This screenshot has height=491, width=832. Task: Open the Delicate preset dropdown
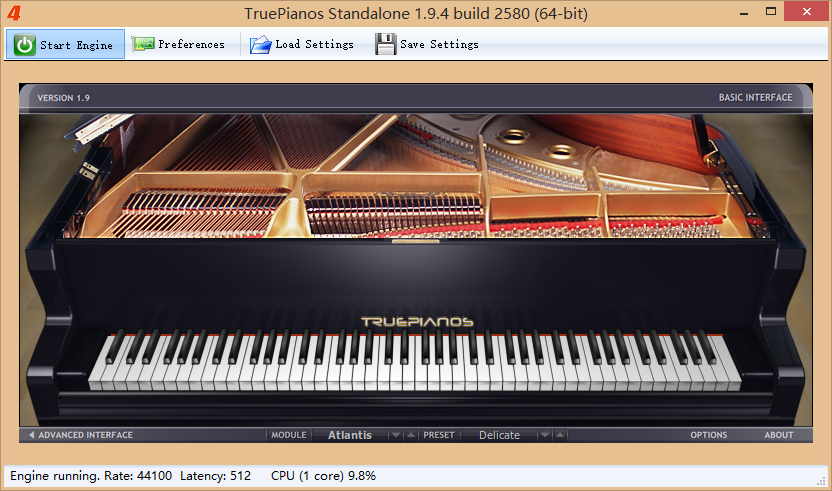point(499,435)
